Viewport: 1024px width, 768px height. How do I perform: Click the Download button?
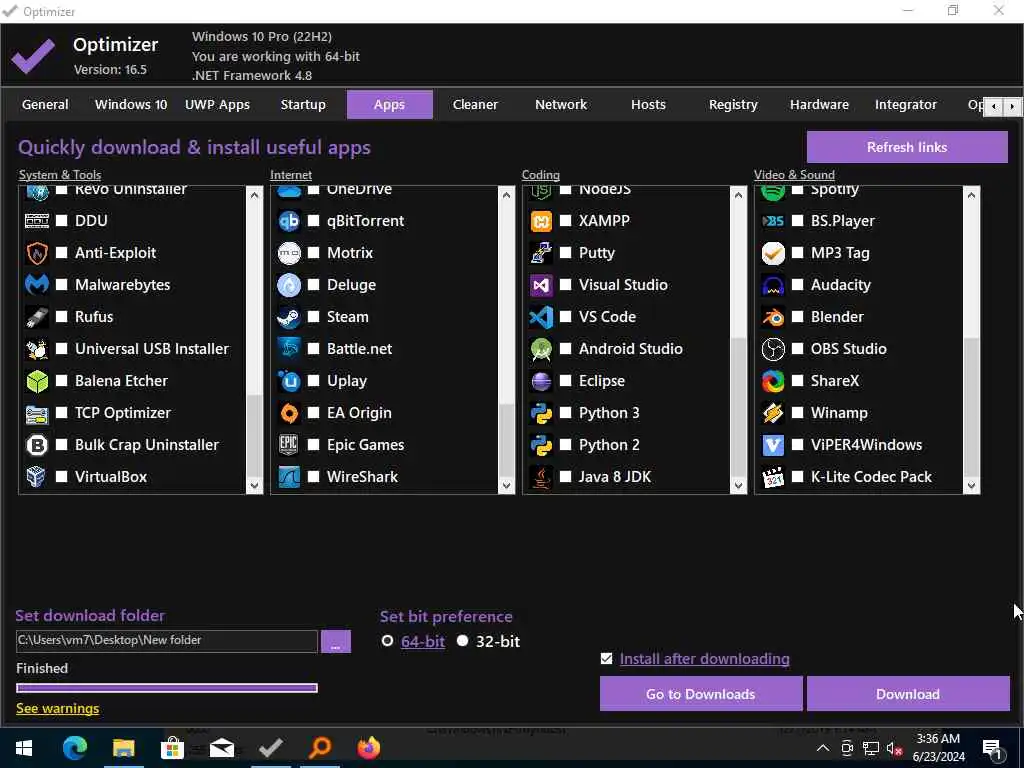tap(908, 694)
